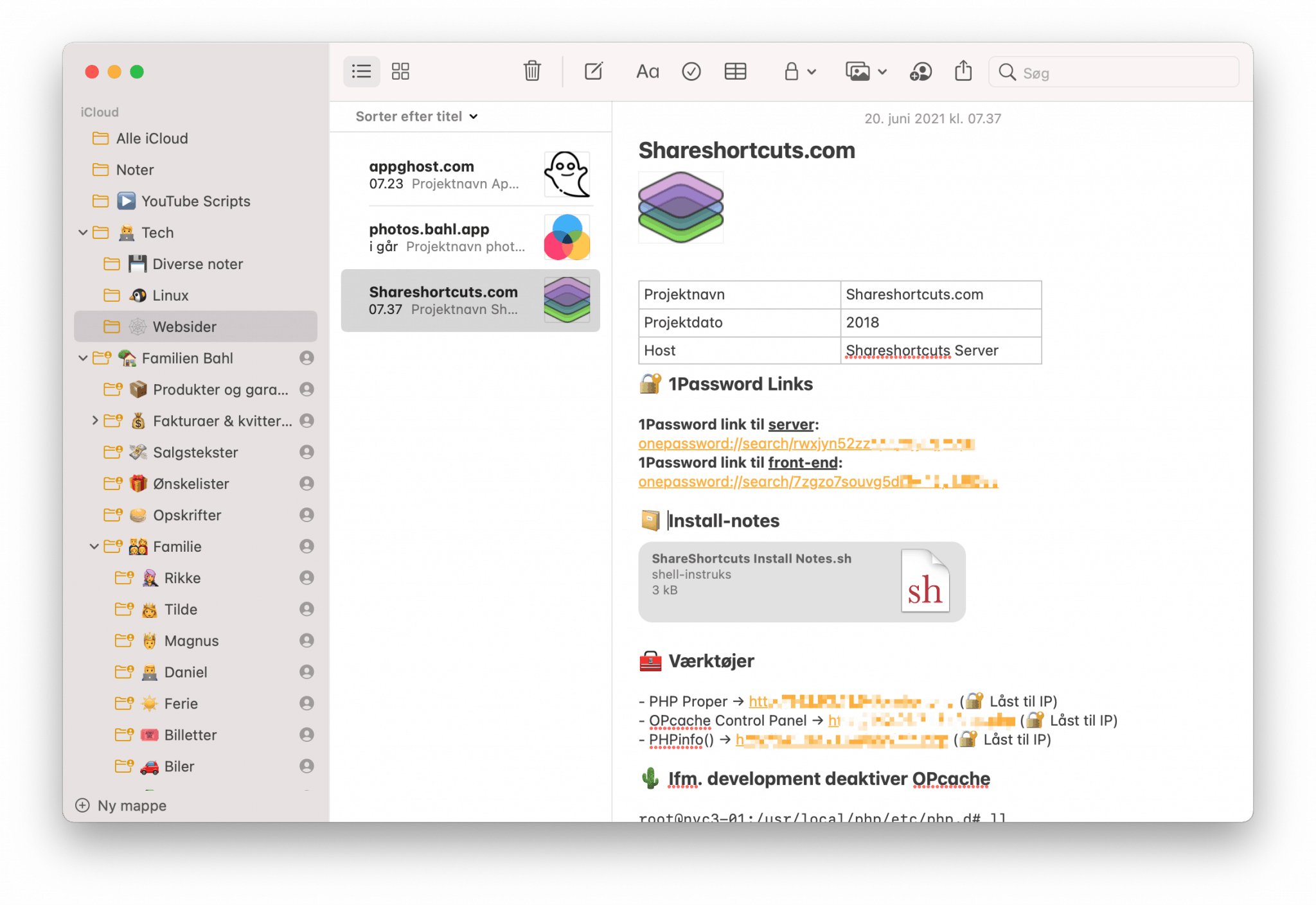Select the Noter folder
Screen dimensions: 1316x905
click(196, 170)
